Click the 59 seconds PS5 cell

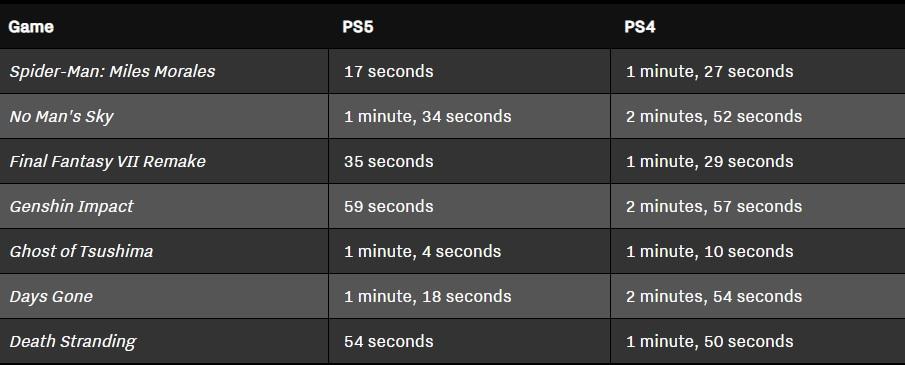coord(388,207)
